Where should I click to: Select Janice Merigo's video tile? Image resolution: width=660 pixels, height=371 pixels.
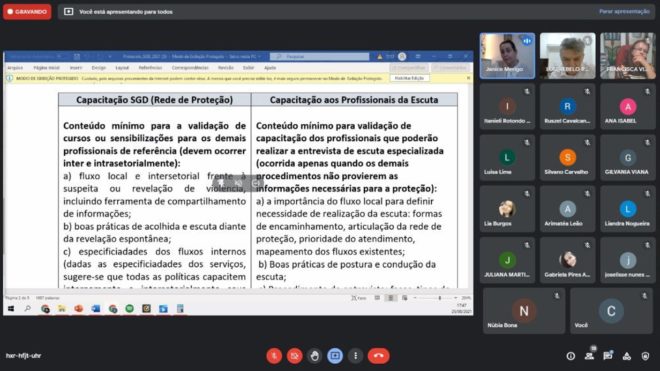click(507, 56)
